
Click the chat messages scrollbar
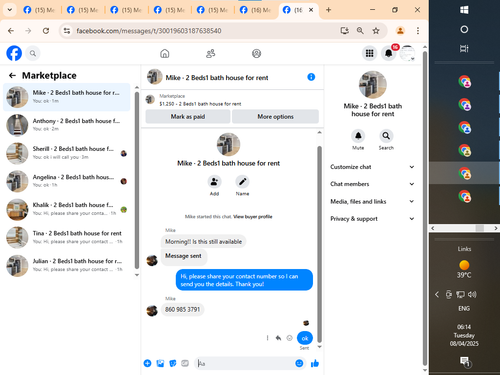(x=319, y=244)
